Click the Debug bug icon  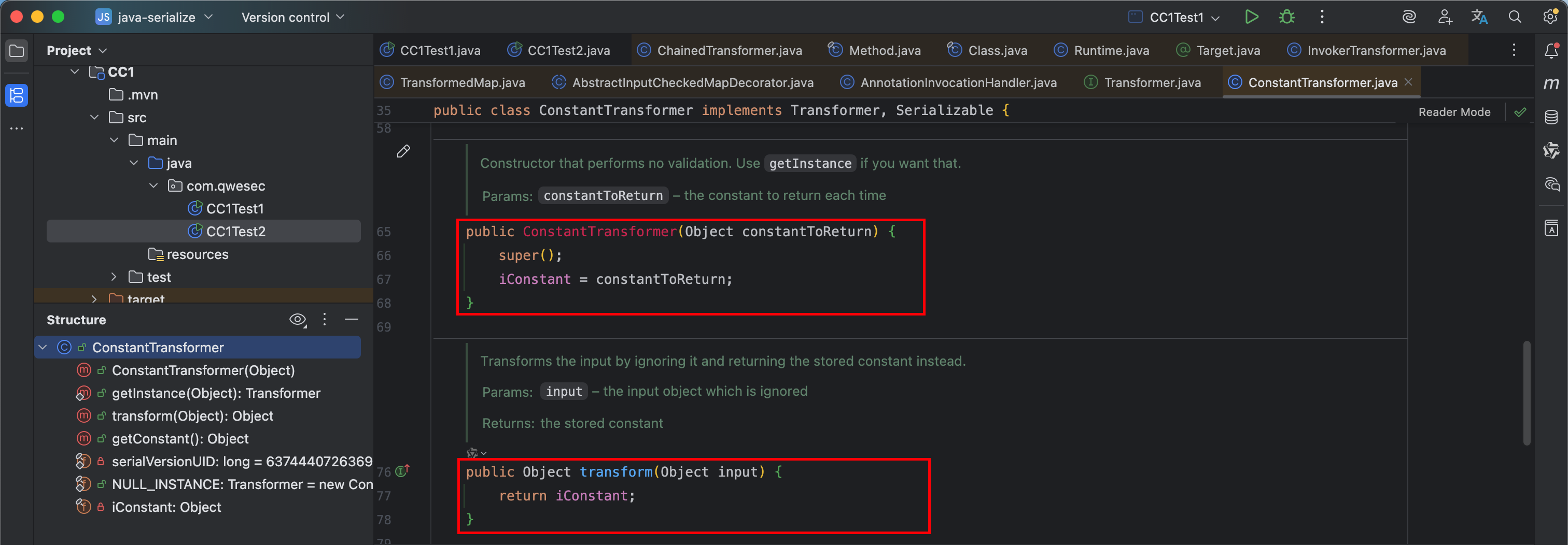tap(1286, 17)
